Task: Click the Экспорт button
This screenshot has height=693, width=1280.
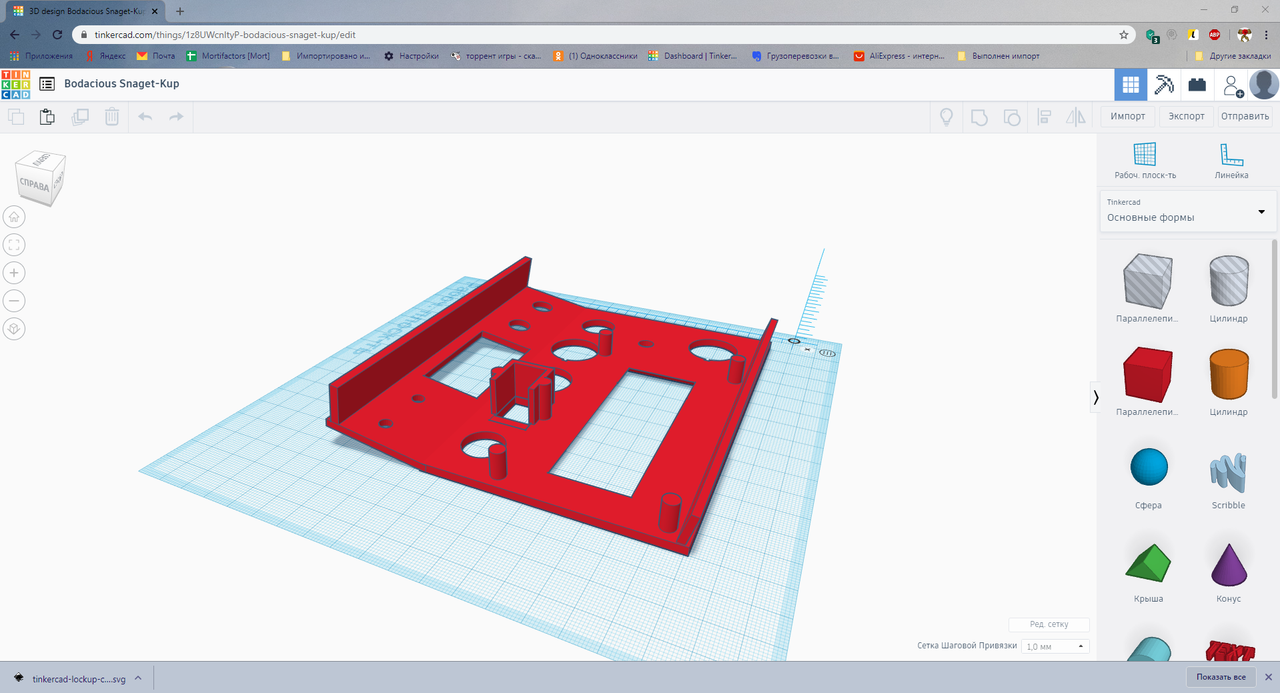Action: (1186, 116)
